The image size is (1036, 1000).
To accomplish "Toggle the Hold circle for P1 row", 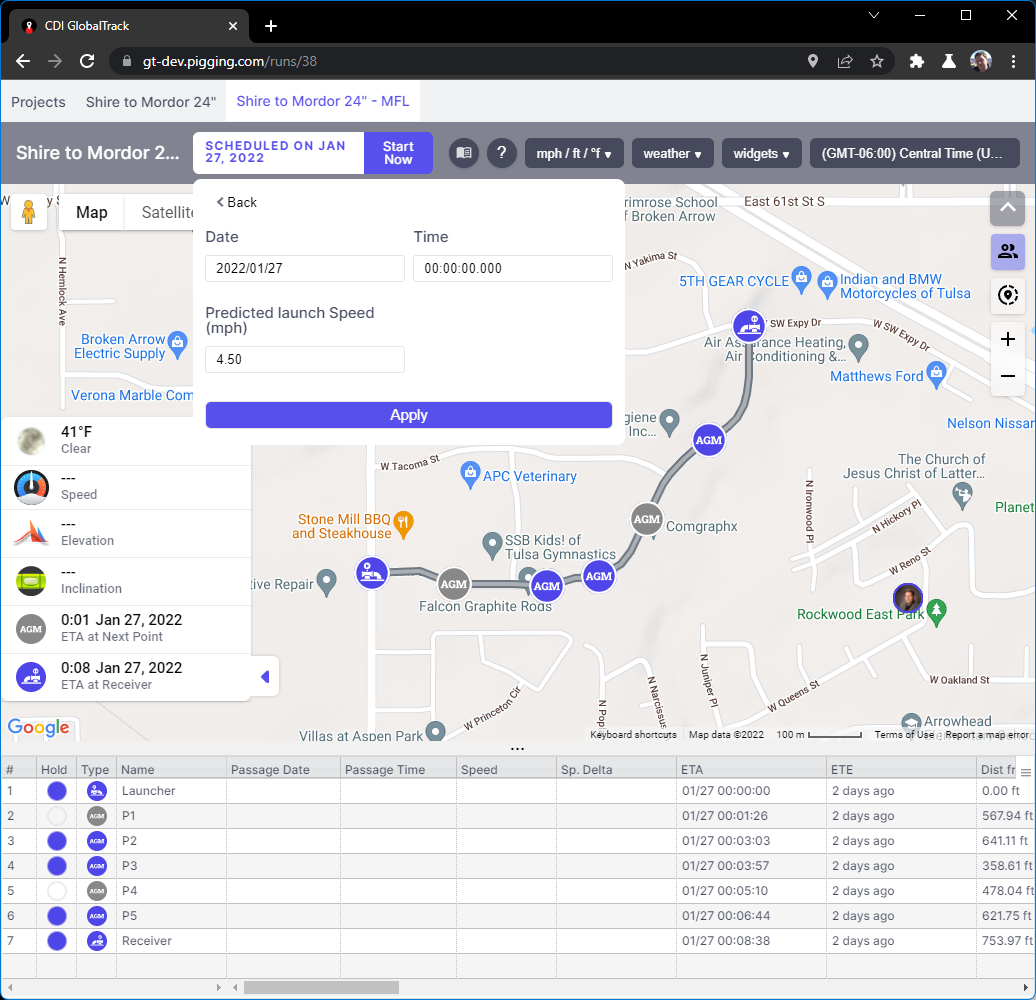I will 57,816.
